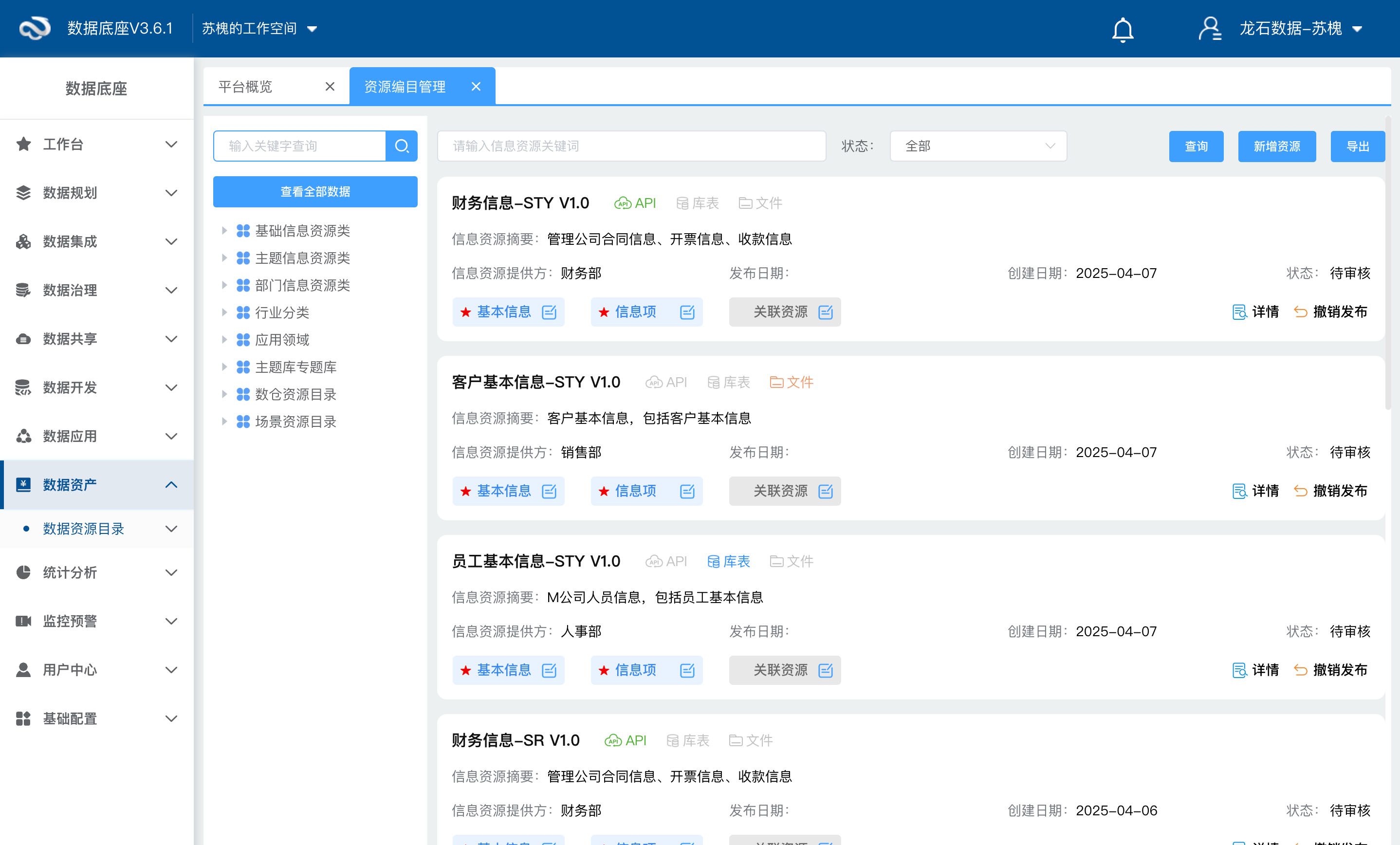The image size is (1400, 845).
Task: Click the 新增资源 button
Action: [1277, 146]
